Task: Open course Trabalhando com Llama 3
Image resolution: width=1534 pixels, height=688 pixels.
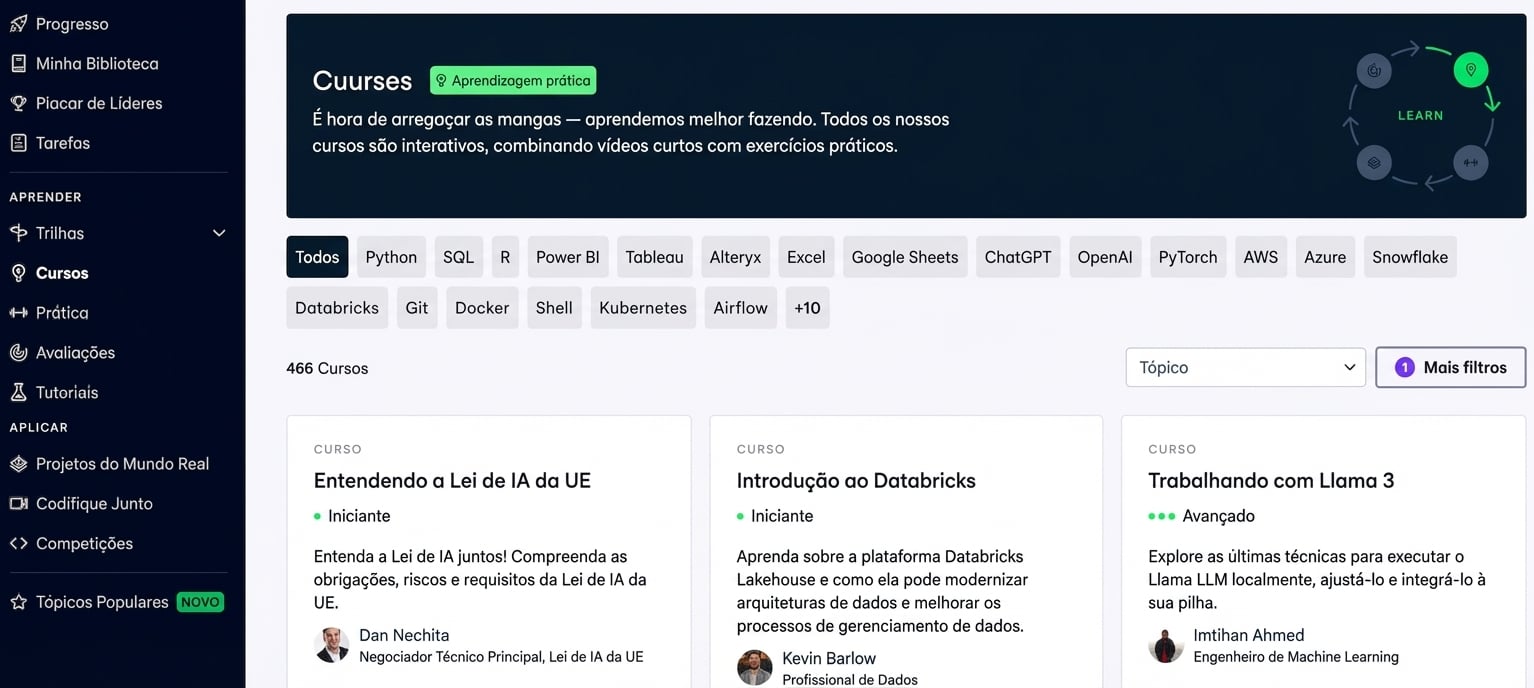Action: click(x=1271, y=480)
